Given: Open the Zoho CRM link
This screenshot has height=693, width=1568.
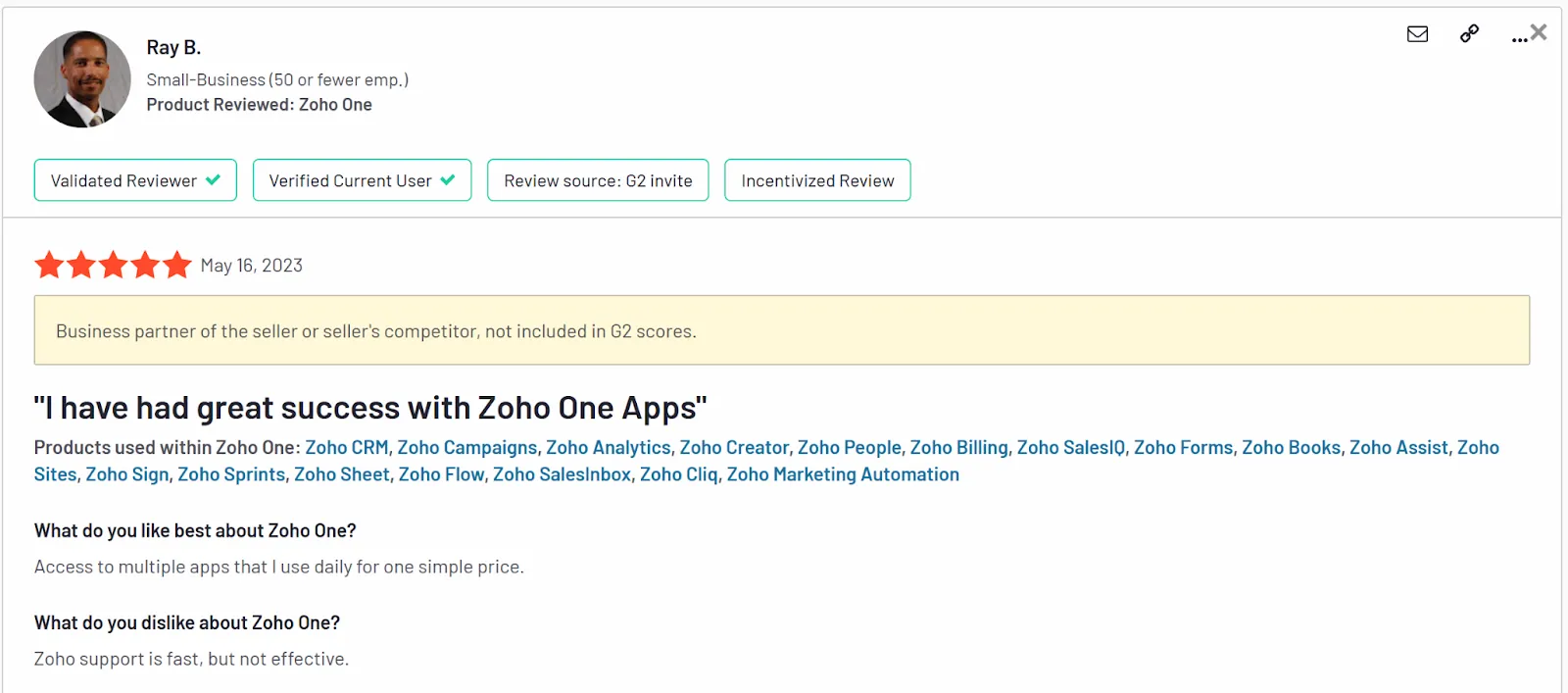Looking at the screenshot, I should pyautogui.click(x=347, y=447).
